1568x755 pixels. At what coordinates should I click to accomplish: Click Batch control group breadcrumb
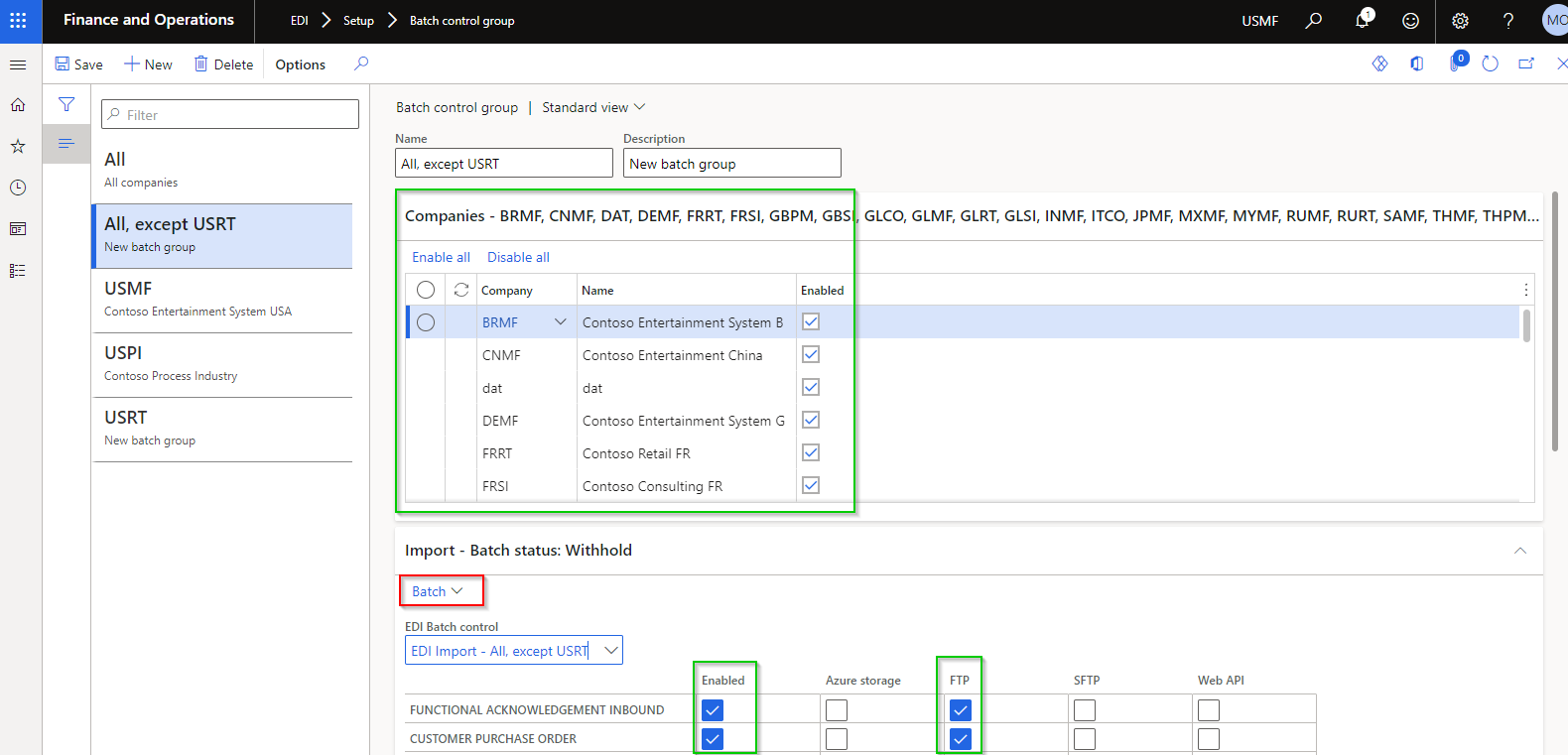click(461, 20)
